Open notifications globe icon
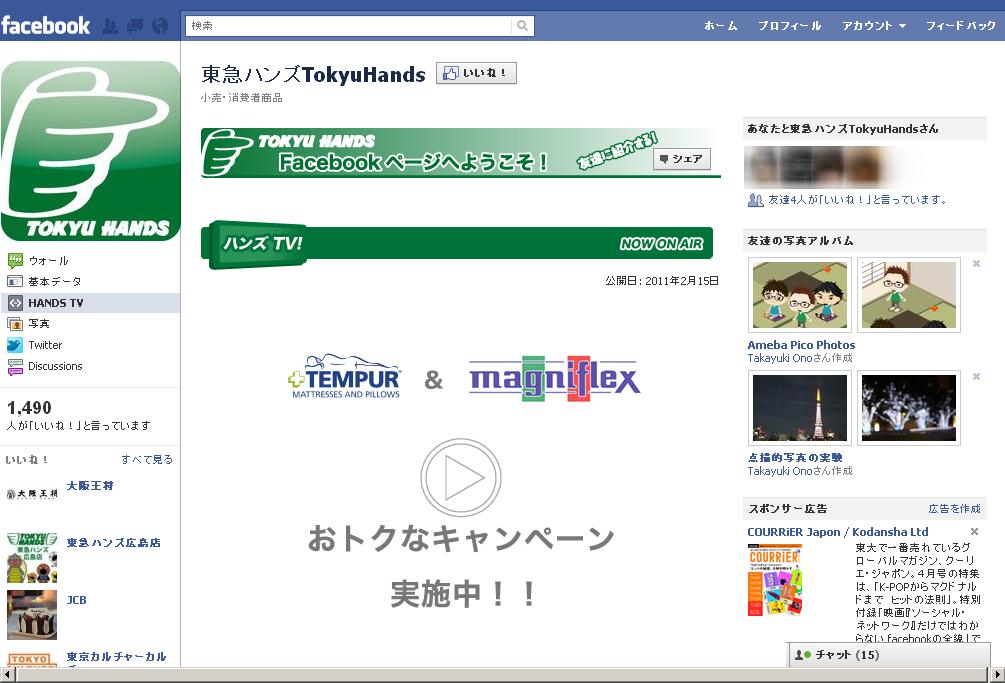This screenshot has height=683, width=1005. [x=160, y=26]
